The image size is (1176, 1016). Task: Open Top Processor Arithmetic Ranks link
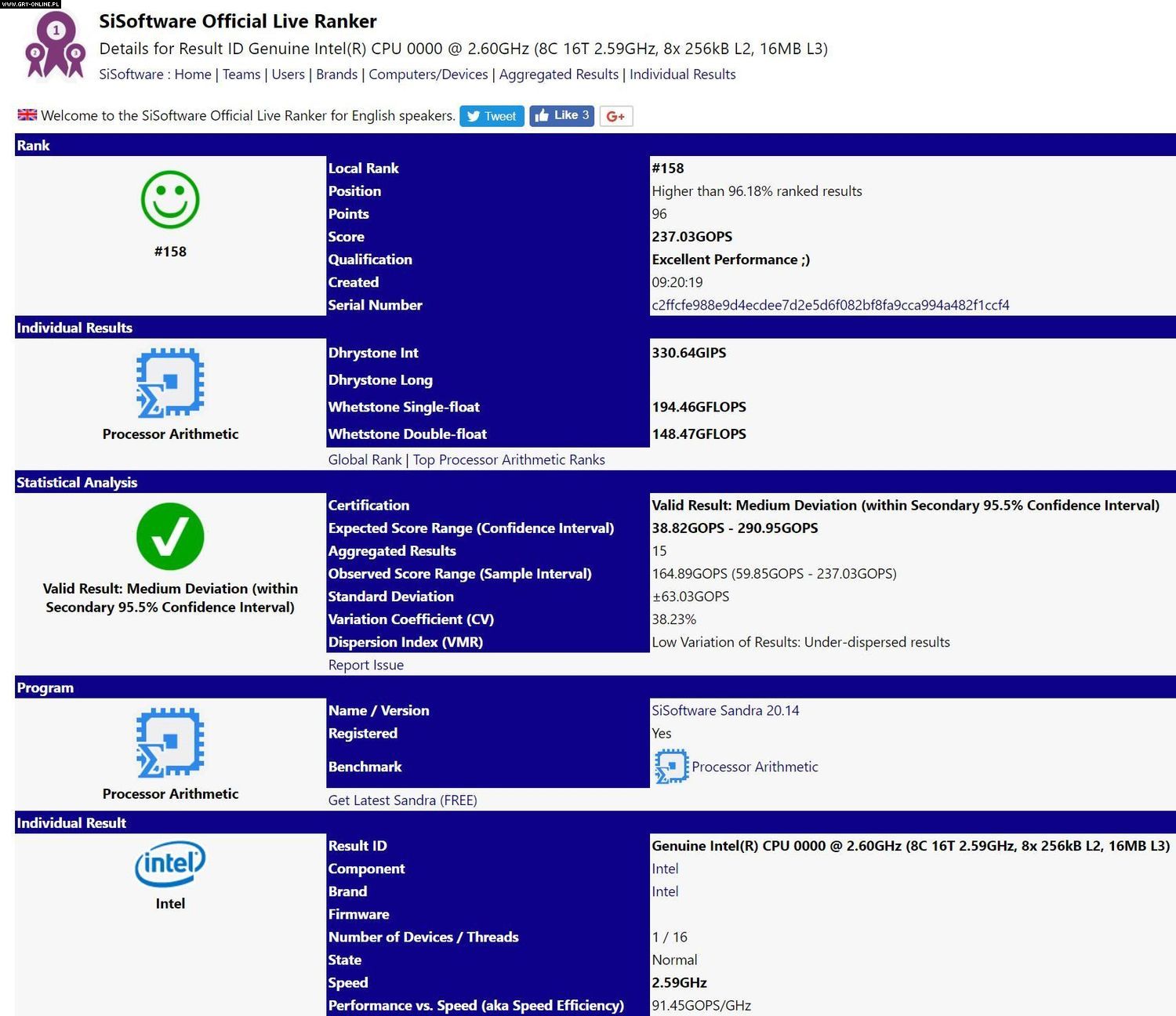tap(509, 459)
